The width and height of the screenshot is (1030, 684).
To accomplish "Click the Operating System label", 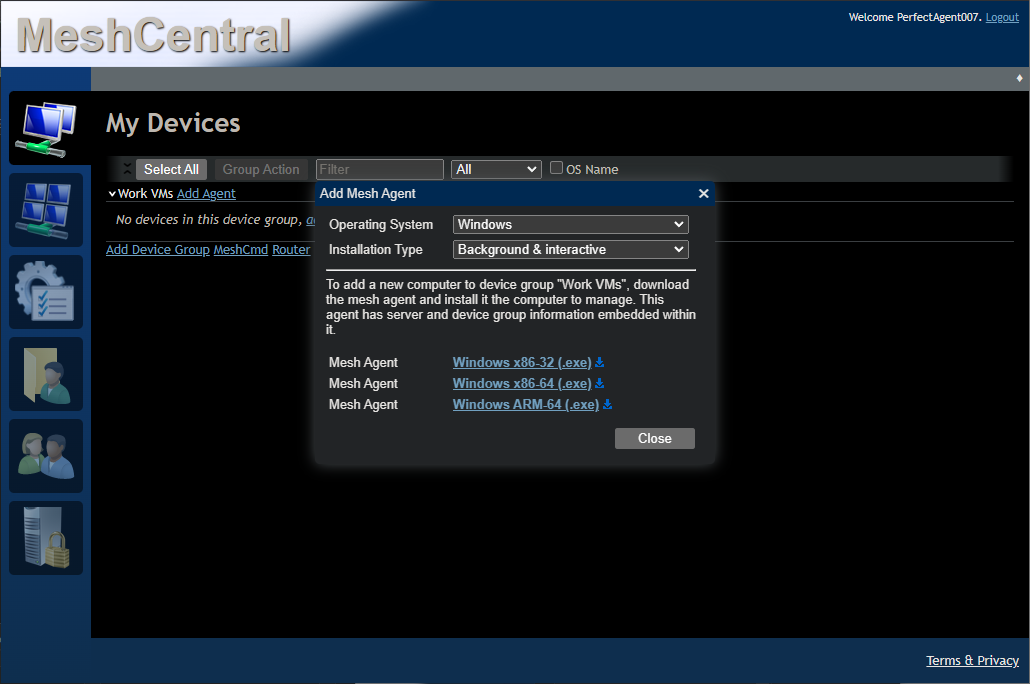I will point(381,225).
